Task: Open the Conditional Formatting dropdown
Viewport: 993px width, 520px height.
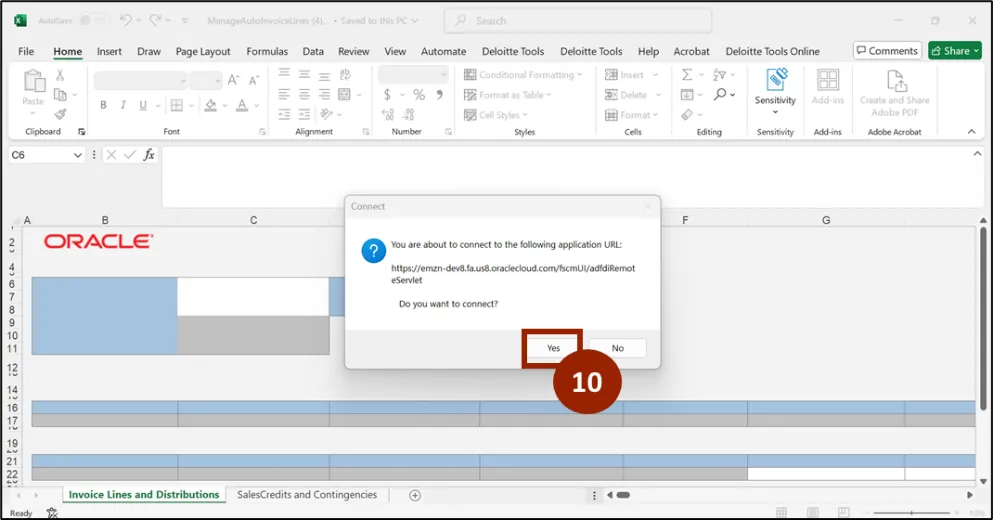Action: (x=520, y=75)
